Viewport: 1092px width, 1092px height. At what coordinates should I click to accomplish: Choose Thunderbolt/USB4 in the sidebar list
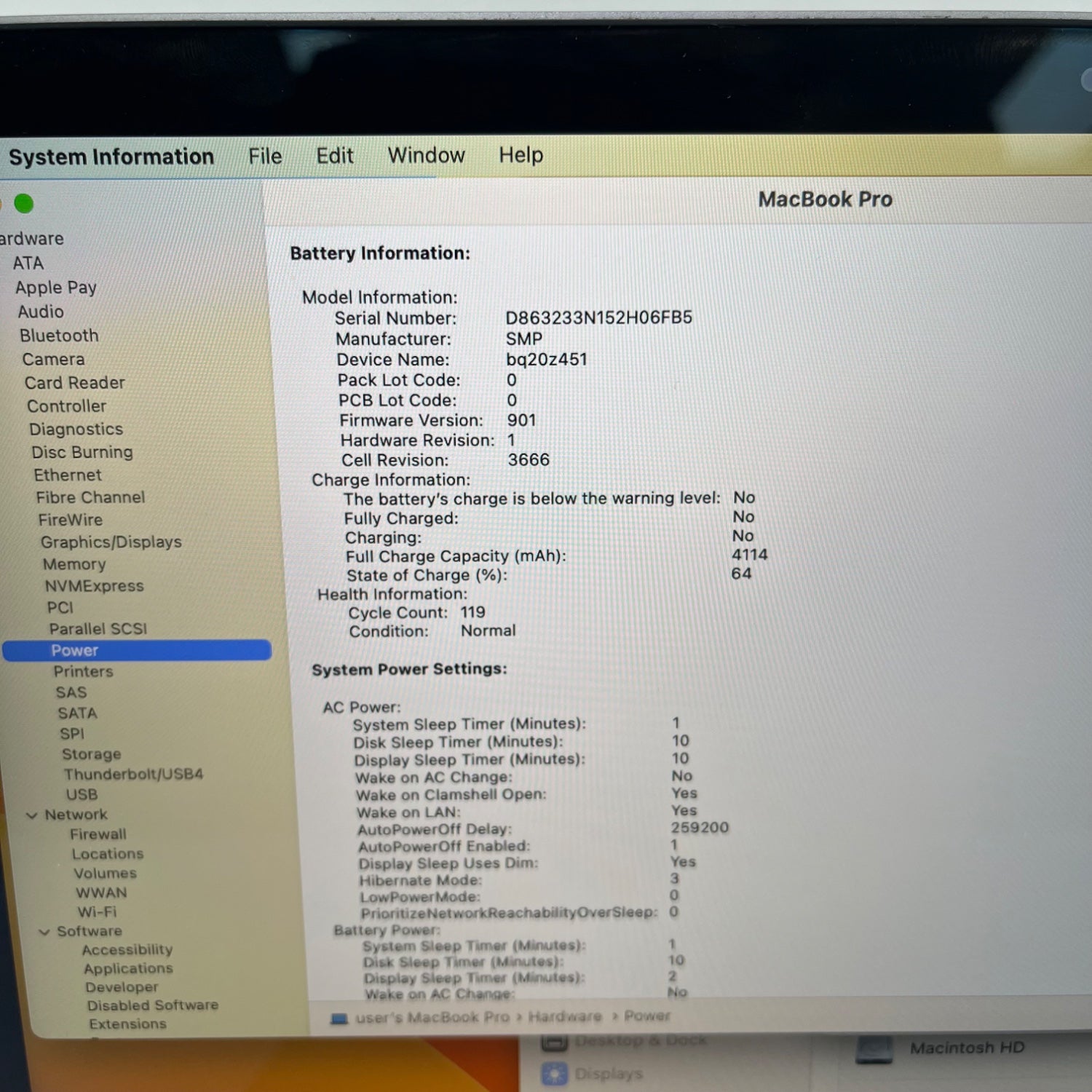tap(133, 774)
